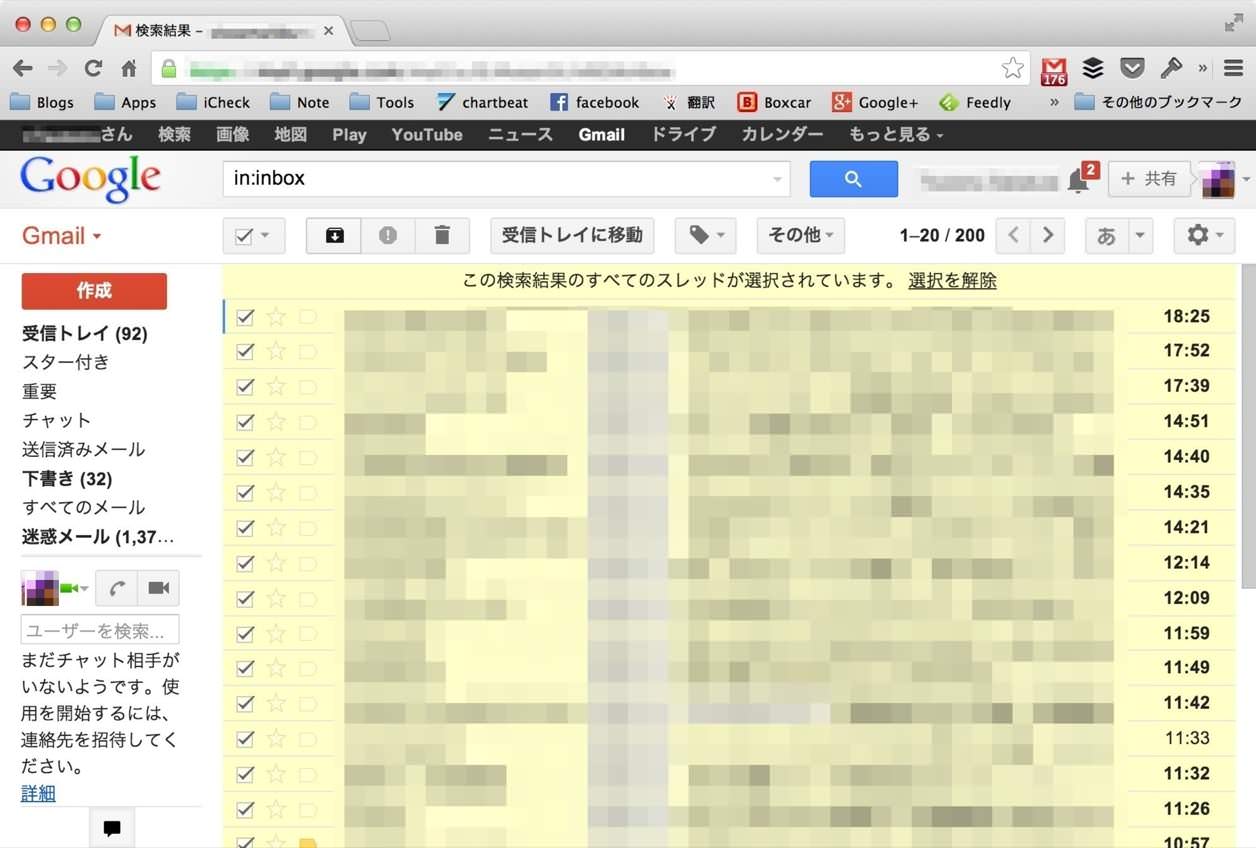1256x848 pixels.
Task: Open カレンダー in Google bar
Action: [782, 134]
